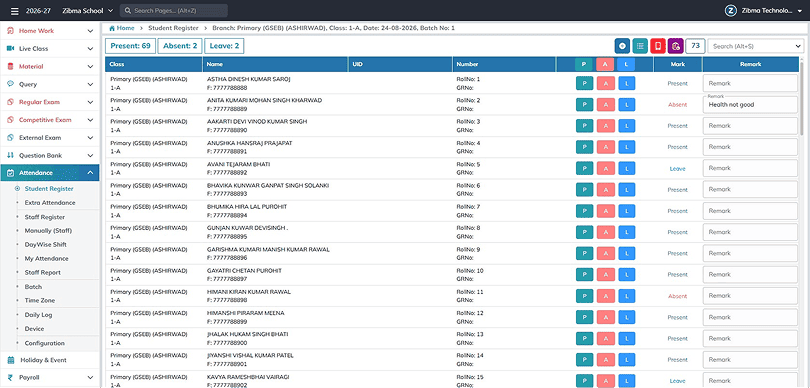Image resolution: width=810 pixels, height=388 pixels.
Task: Click the Leave mark for AVANI TEJARAM BHATI
Action: [677, 169]
